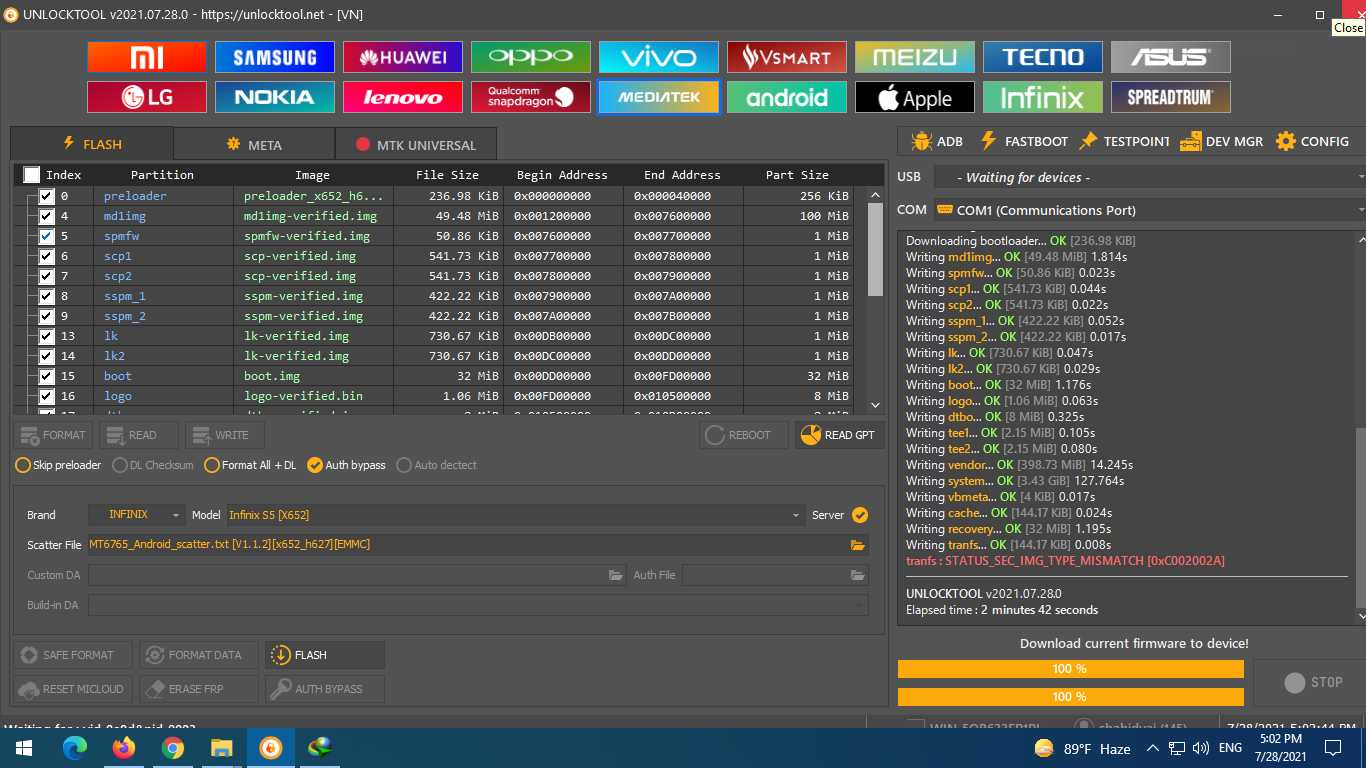Screen dimensions: 1366x768
Task: Open Firefox from the taskbar
Action: (x=124, y=747)
